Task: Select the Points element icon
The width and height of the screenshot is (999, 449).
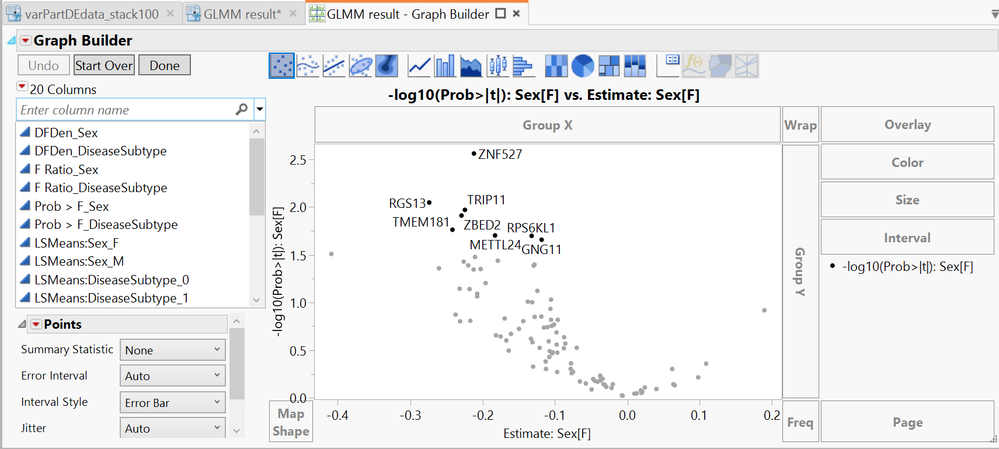Action: [x=282, y=65]
